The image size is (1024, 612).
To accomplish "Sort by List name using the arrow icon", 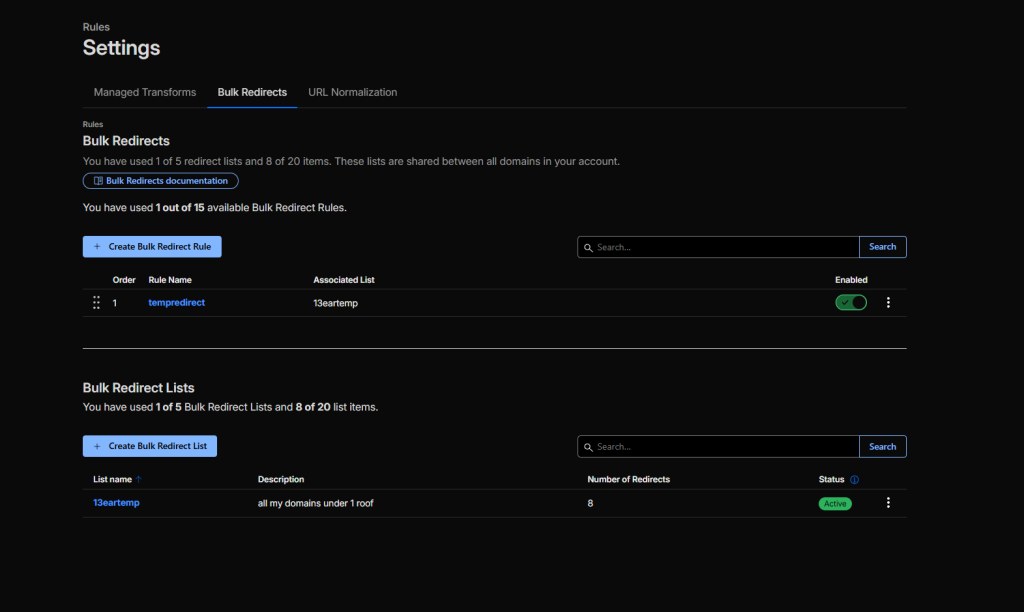I will pyautogui.click(x=139, y=480).
